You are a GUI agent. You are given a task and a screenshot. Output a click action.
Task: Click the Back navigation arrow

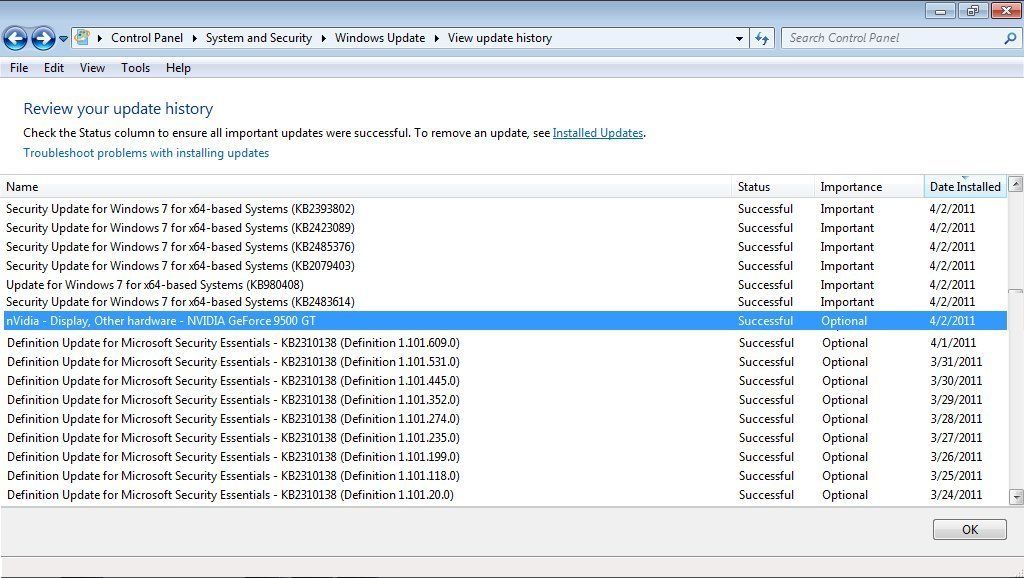point(15,39)
